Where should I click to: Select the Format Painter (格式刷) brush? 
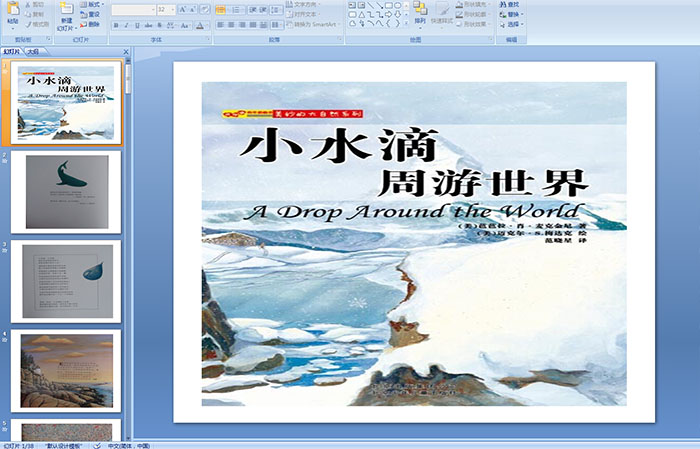coord(28,24)
